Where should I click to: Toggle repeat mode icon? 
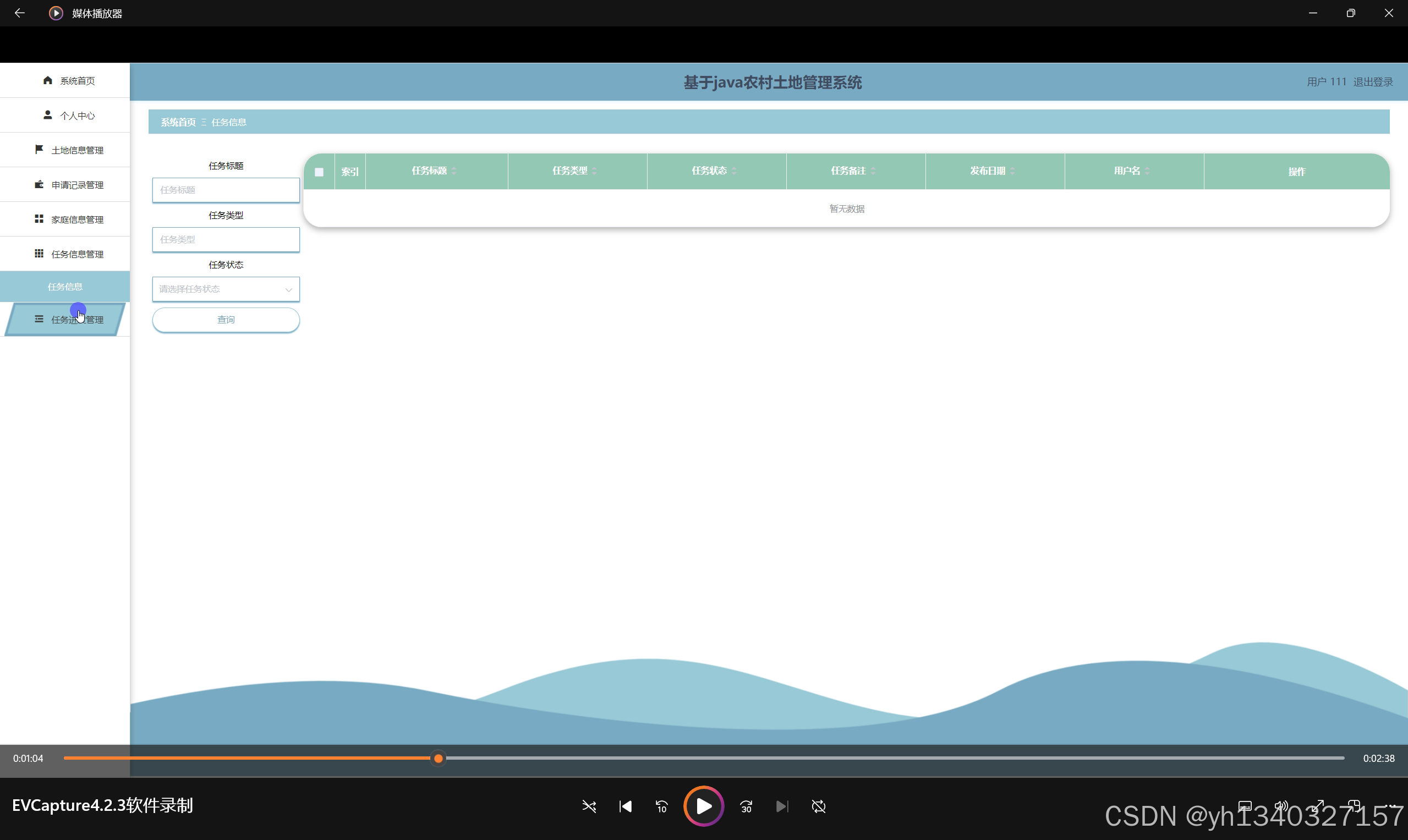point(818,806)
